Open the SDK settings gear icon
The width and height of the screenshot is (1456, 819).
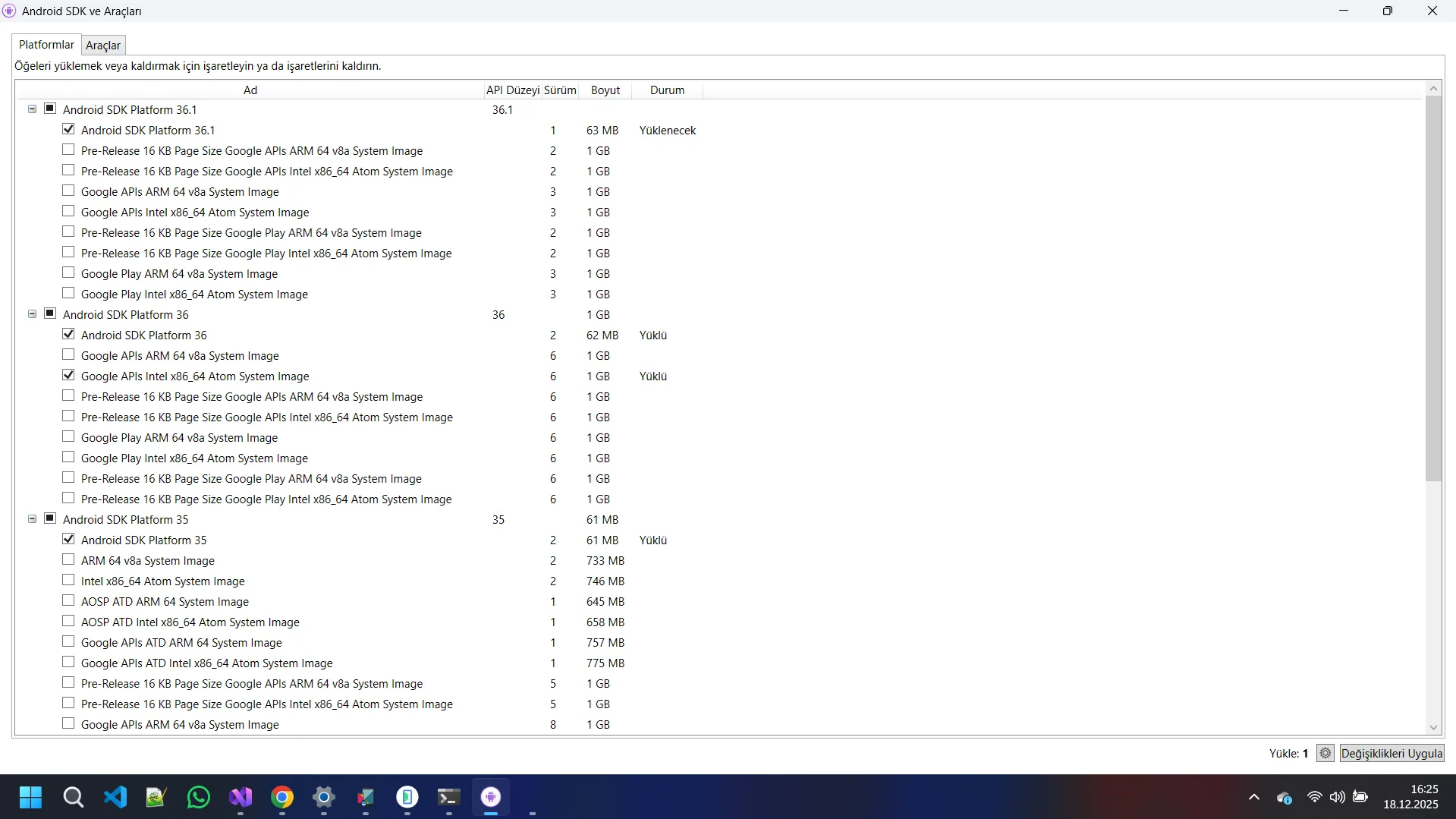pyautogui.click(x=1325, y=753)
